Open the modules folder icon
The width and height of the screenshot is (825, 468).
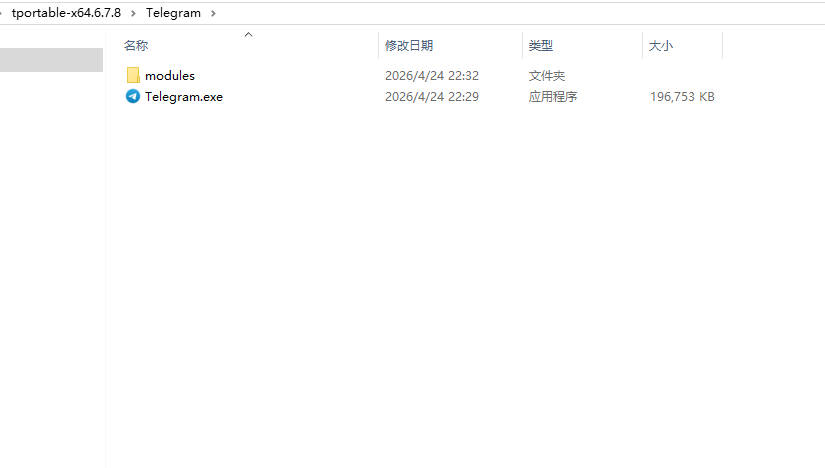[x=133, y=75]
